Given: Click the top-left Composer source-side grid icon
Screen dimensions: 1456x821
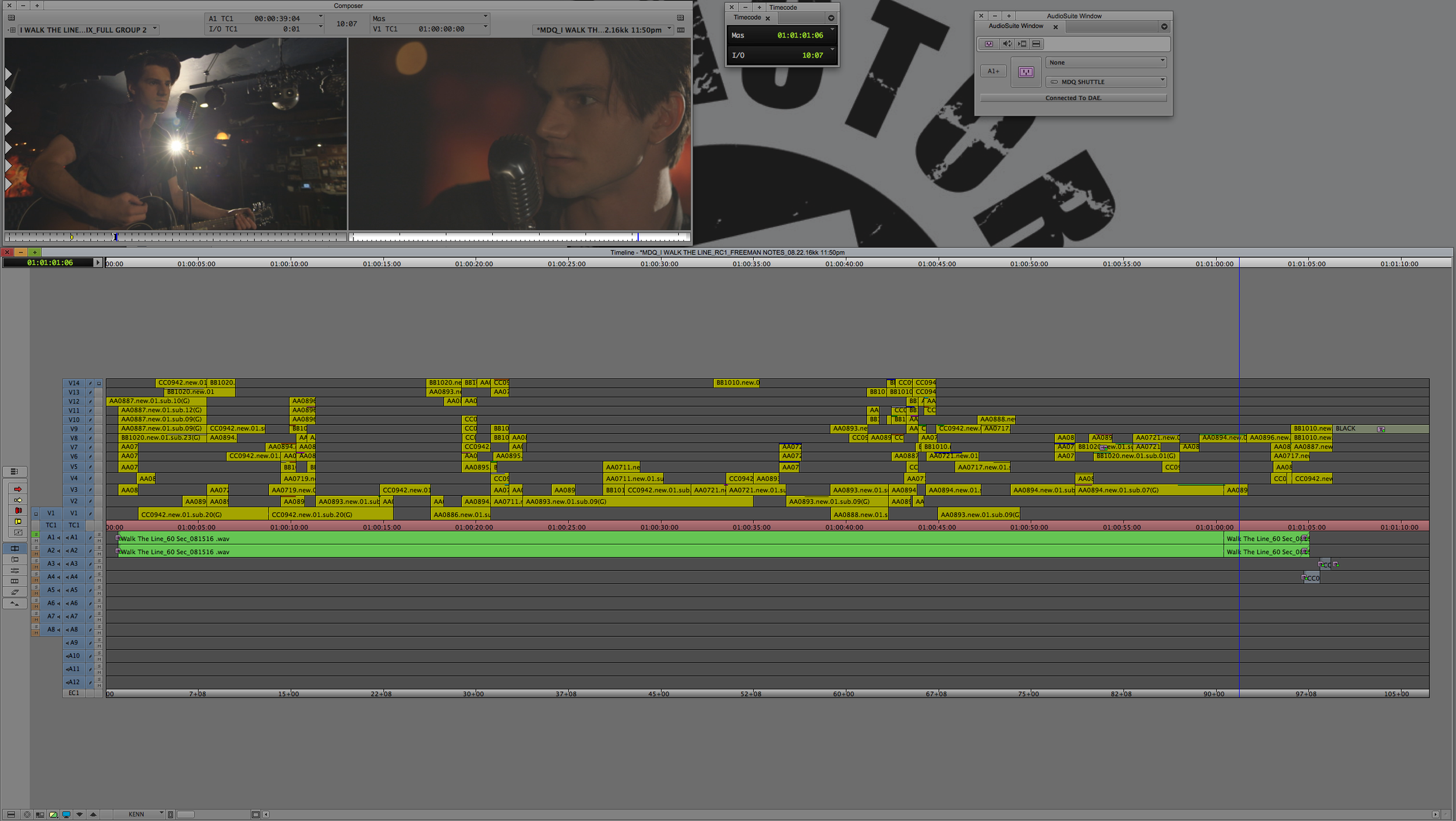Looking at the screenshot, I should [11, 17].
